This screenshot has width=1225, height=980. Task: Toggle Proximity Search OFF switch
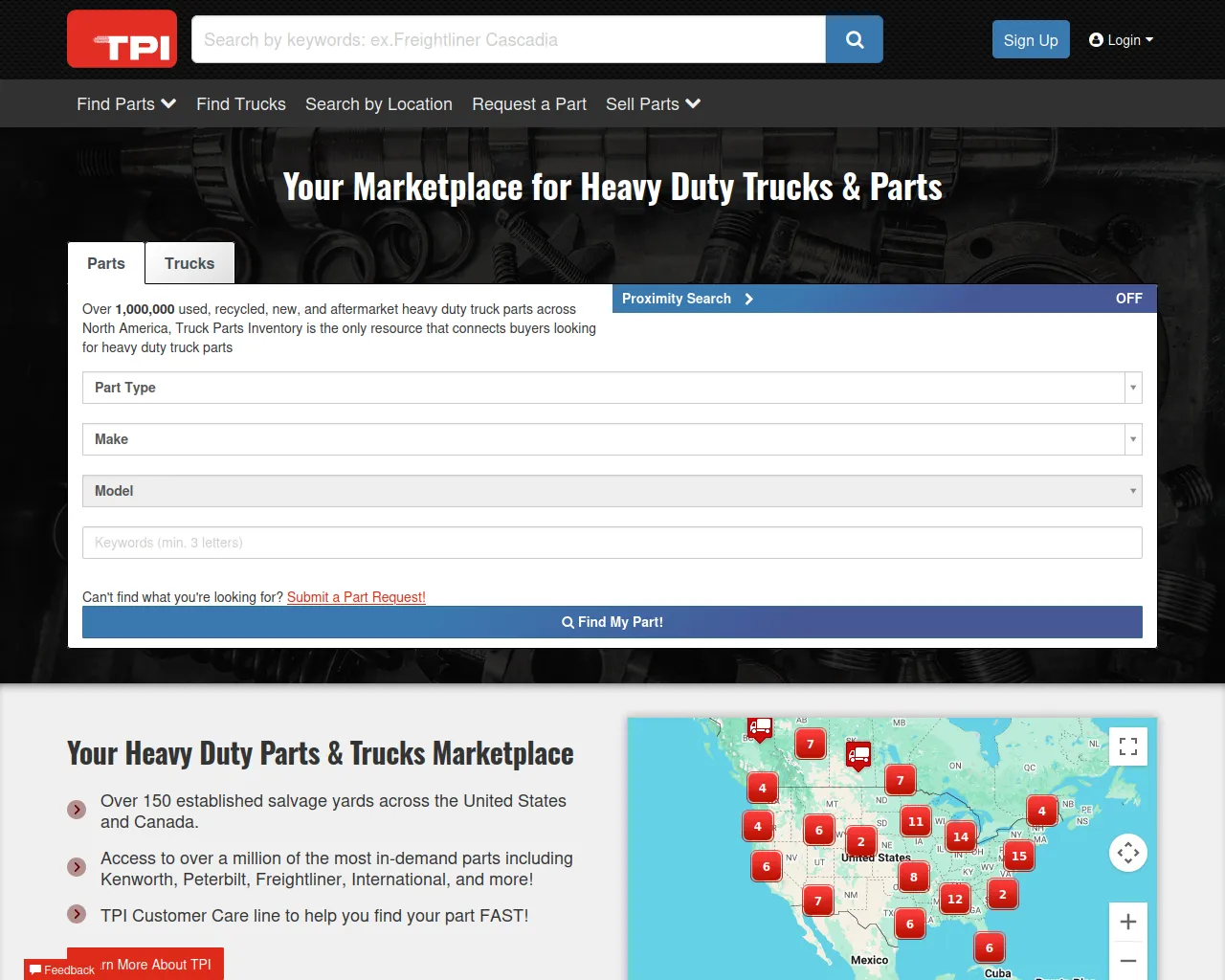point(1128,299)
